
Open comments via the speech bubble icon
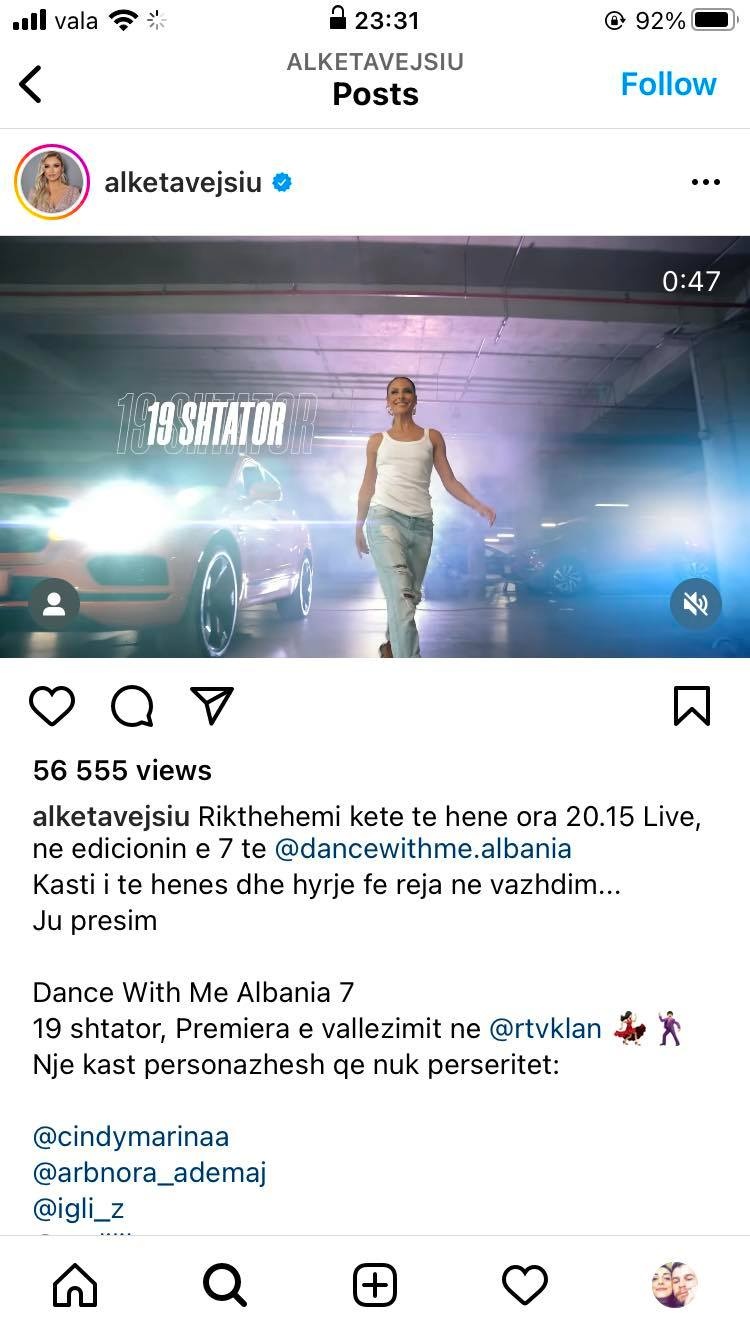(132, 706)
